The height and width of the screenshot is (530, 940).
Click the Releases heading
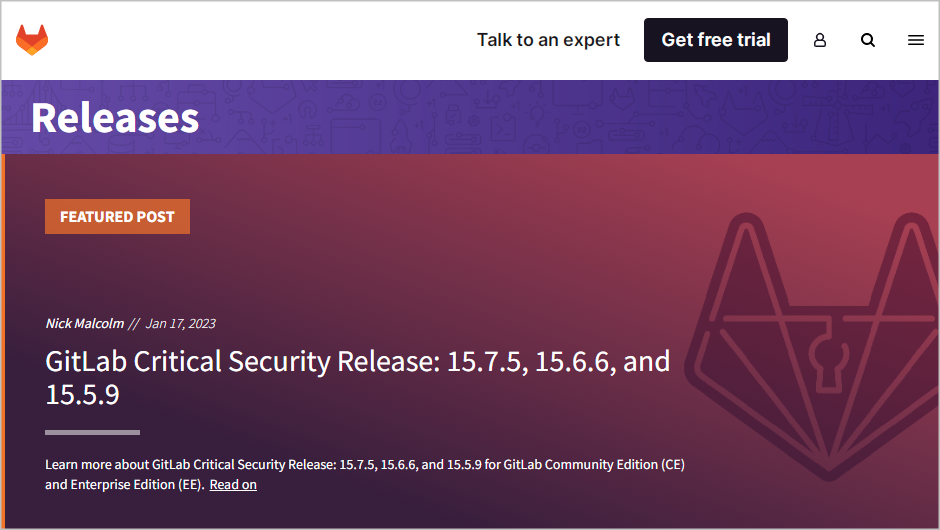[115, 118]
